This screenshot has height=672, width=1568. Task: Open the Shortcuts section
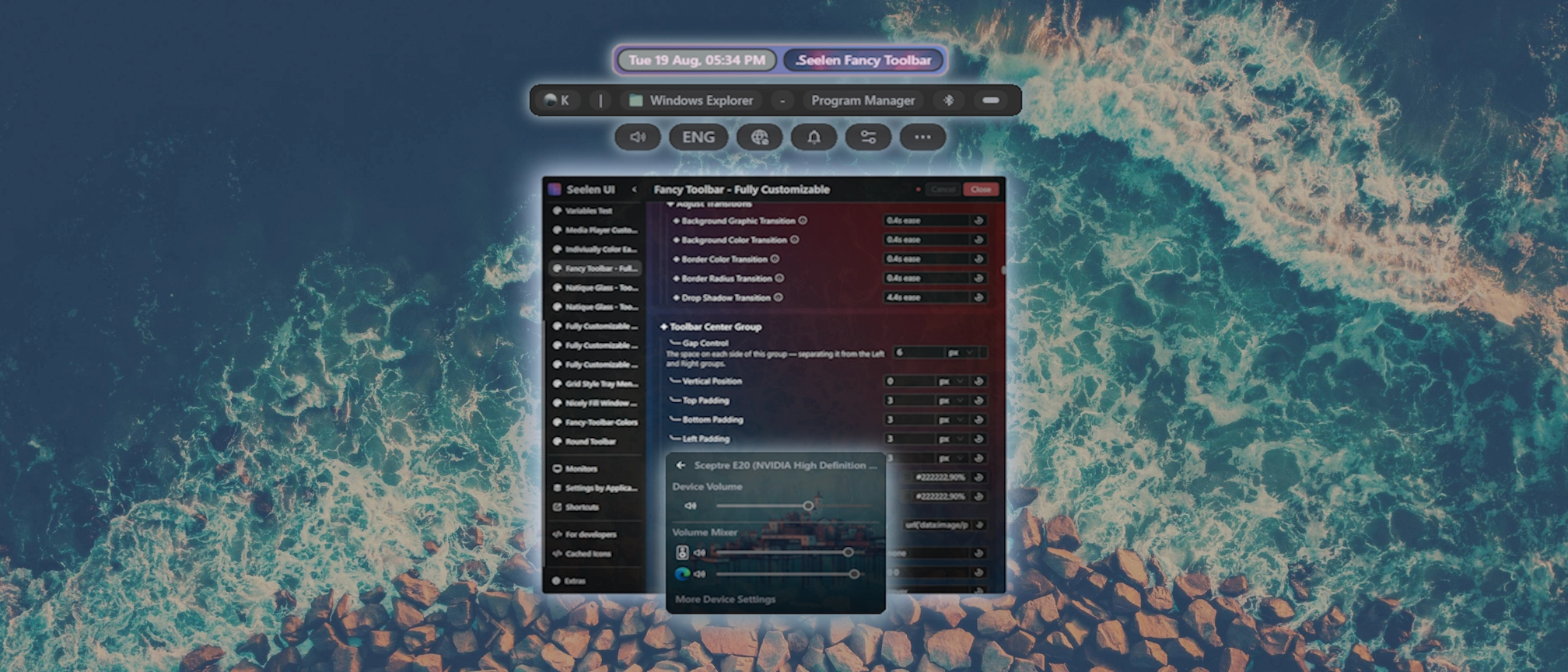click(x=595, y=507)
